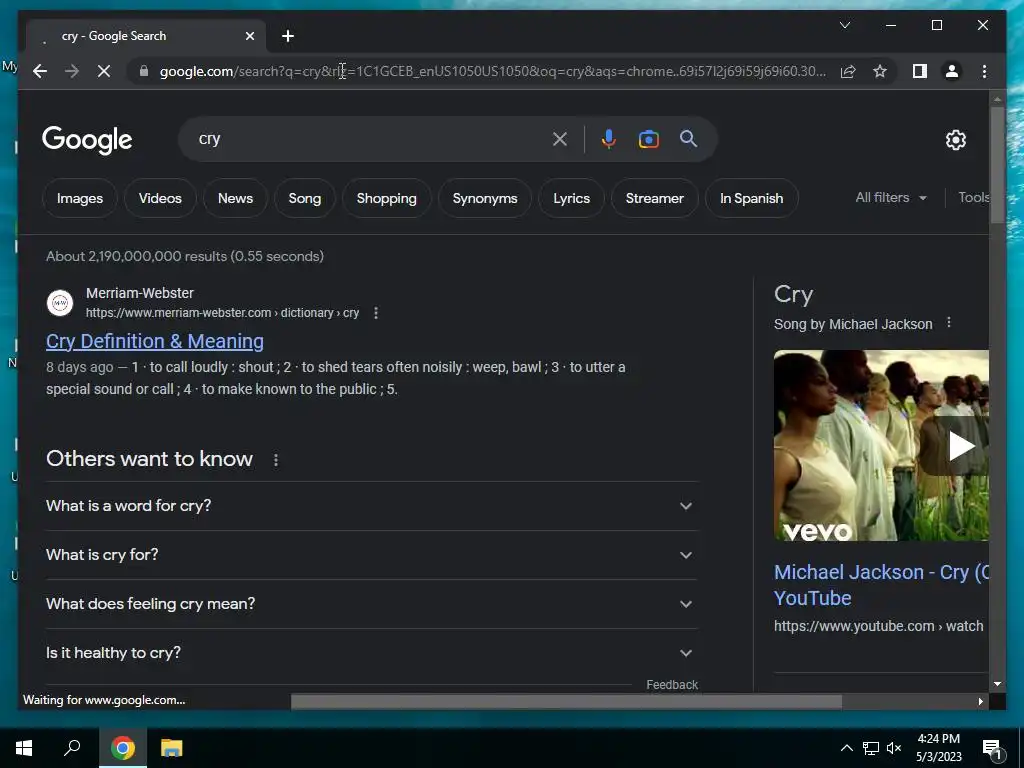Select the Lyrics filter chip
1024x768 pixels.
571,199
